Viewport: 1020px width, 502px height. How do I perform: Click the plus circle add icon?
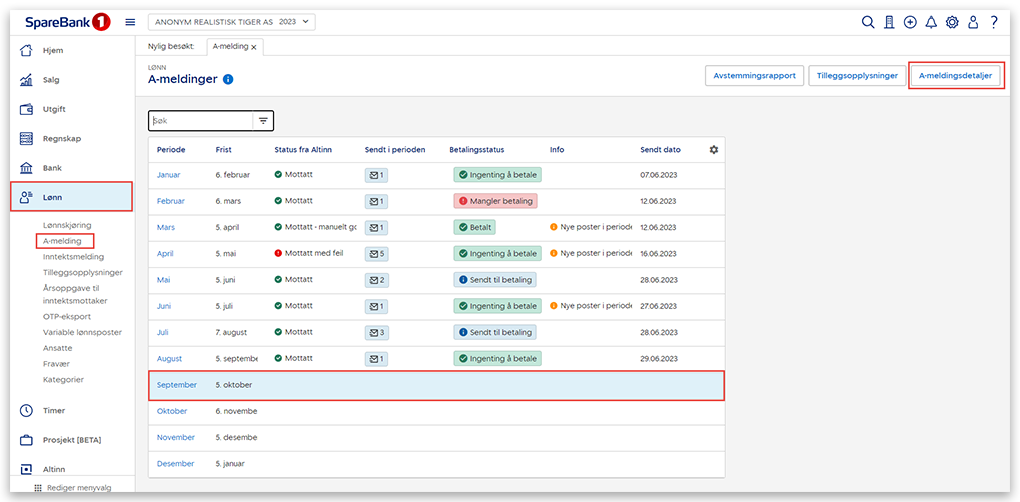pos(910,22)
